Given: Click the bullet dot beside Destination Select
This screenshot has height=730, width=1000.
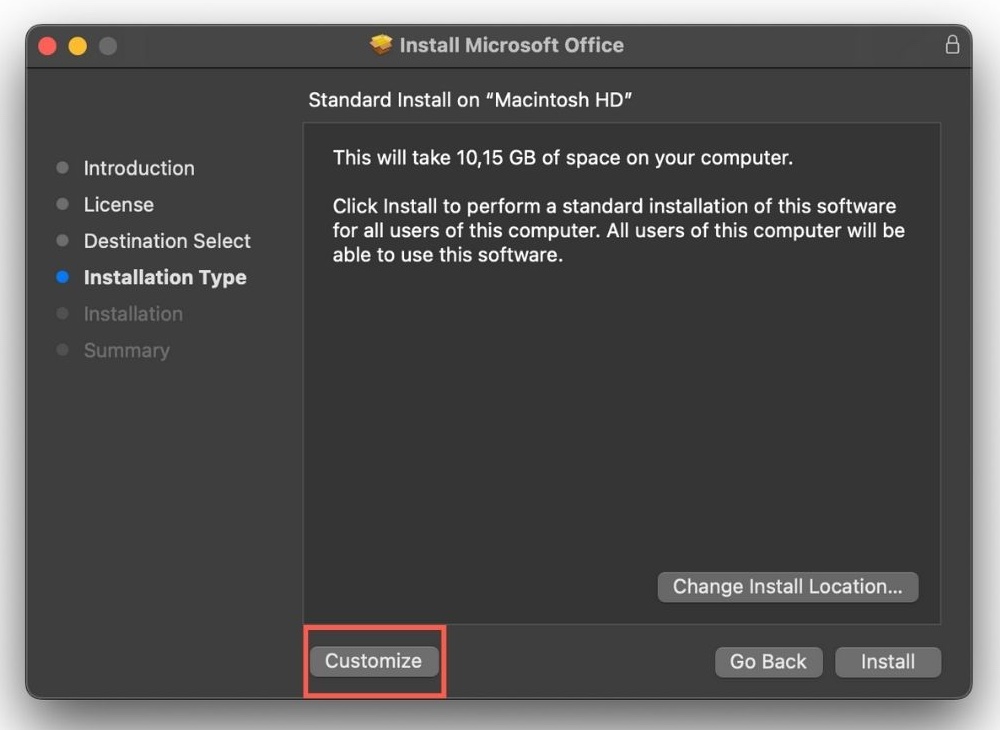Looking at the screenshot, I should [63, 241].
